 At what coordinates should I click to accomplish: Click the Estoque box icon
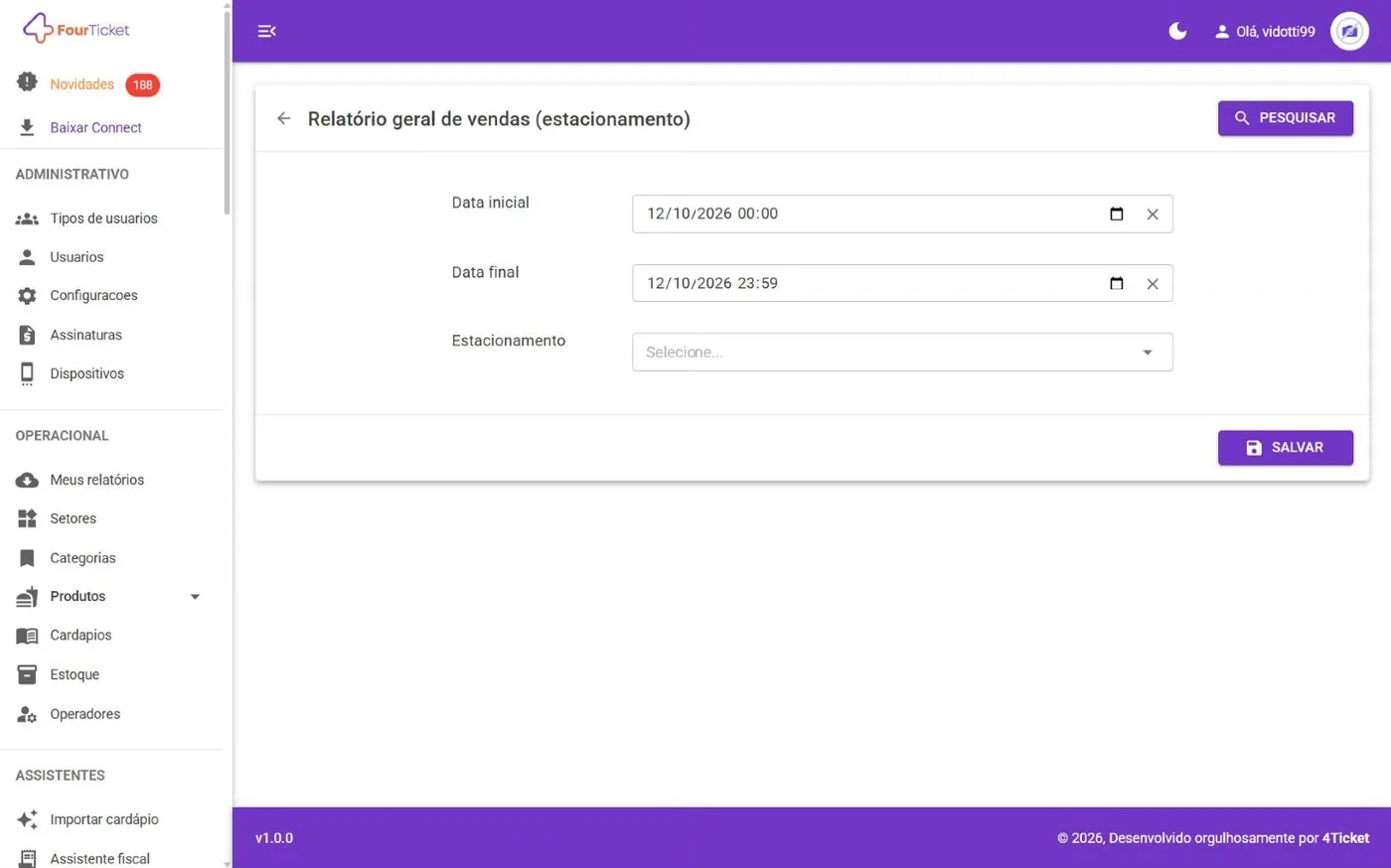pos(27,674)
